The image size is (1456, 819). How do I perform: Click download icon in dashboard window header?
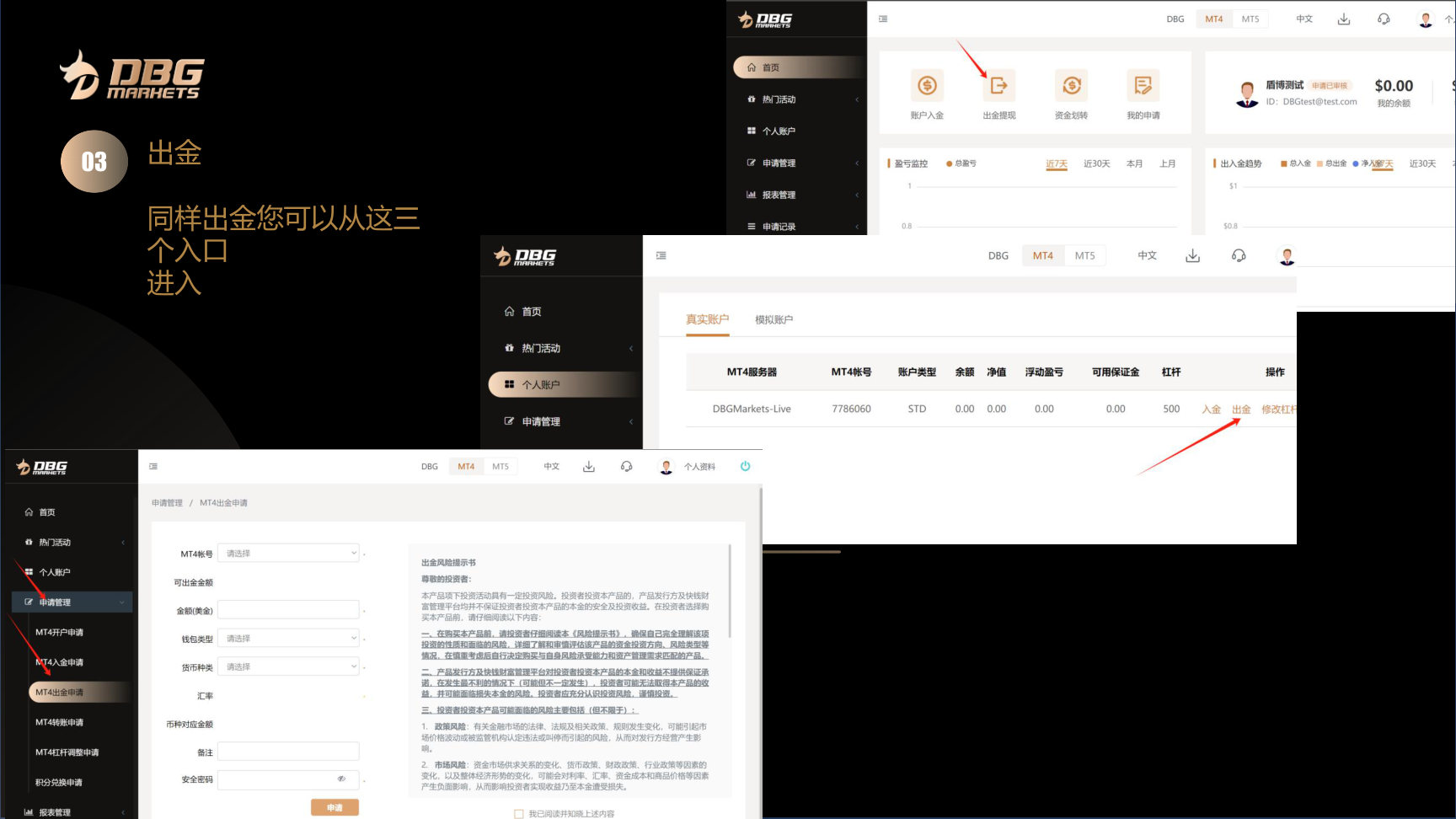point(1344,19)
